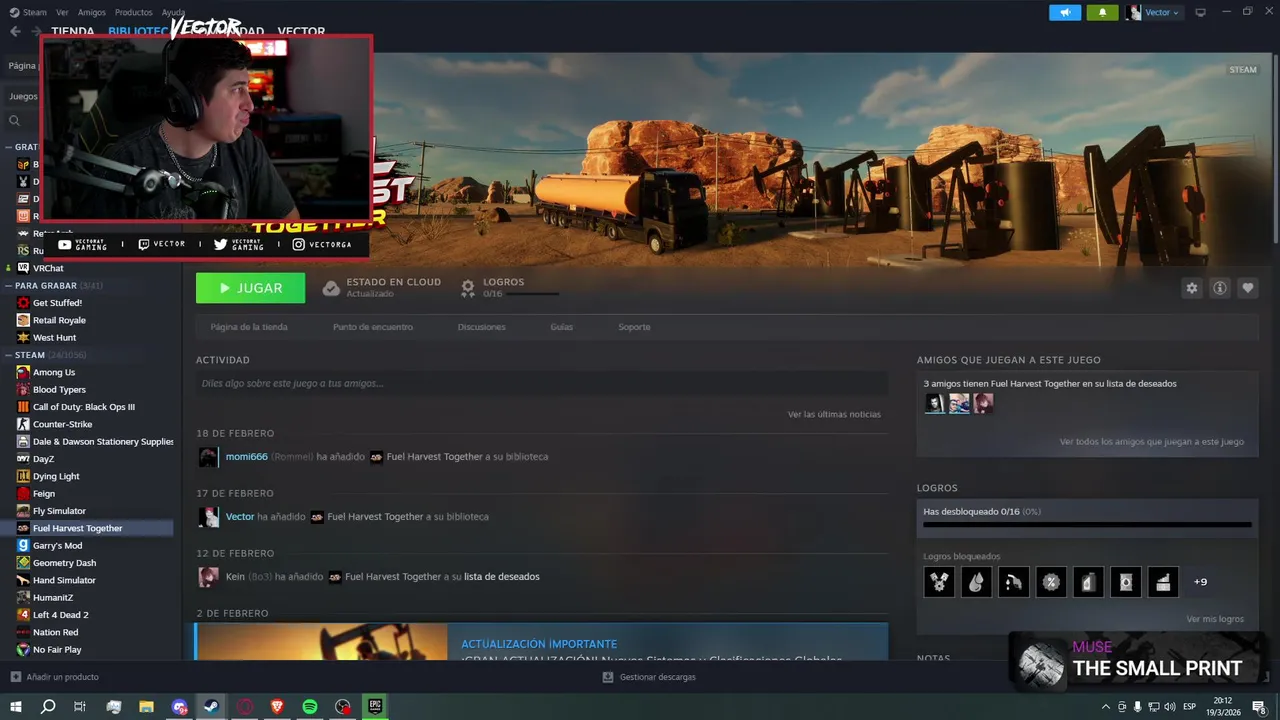Open the Vector account dropdown
The image size is (1280, 720).
[x=1153, y=12]
